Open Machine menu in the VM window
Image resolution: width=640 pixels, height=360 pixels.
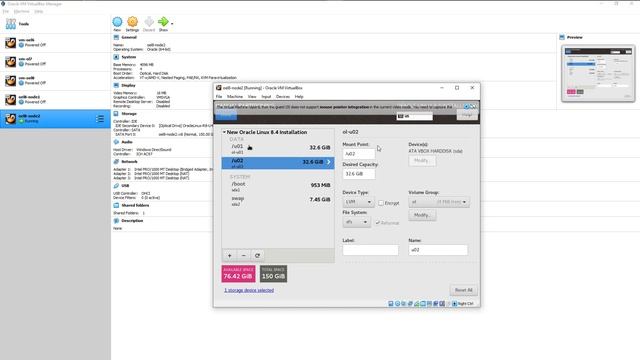pos(235,97)
